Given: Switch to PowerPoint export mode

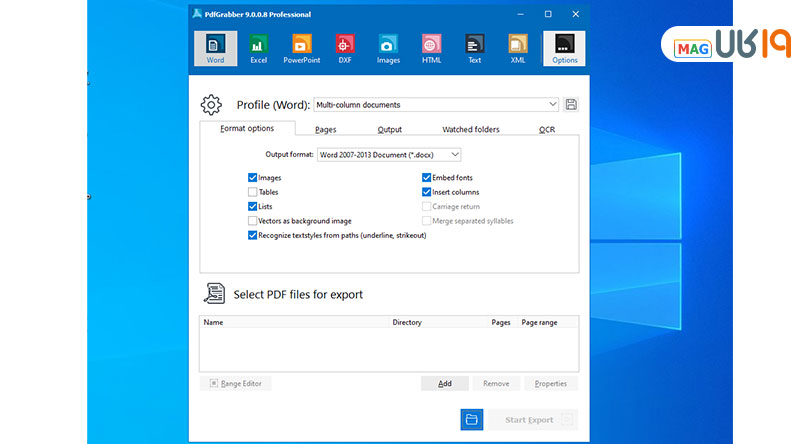Looking at the screenshot, I should coord(301,48).
